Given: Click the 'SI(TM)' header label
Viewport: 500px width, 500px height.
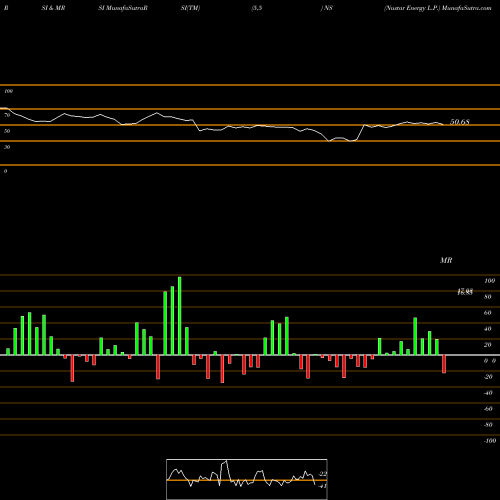Looking at the screenshot, I should (x=190, y=8).
